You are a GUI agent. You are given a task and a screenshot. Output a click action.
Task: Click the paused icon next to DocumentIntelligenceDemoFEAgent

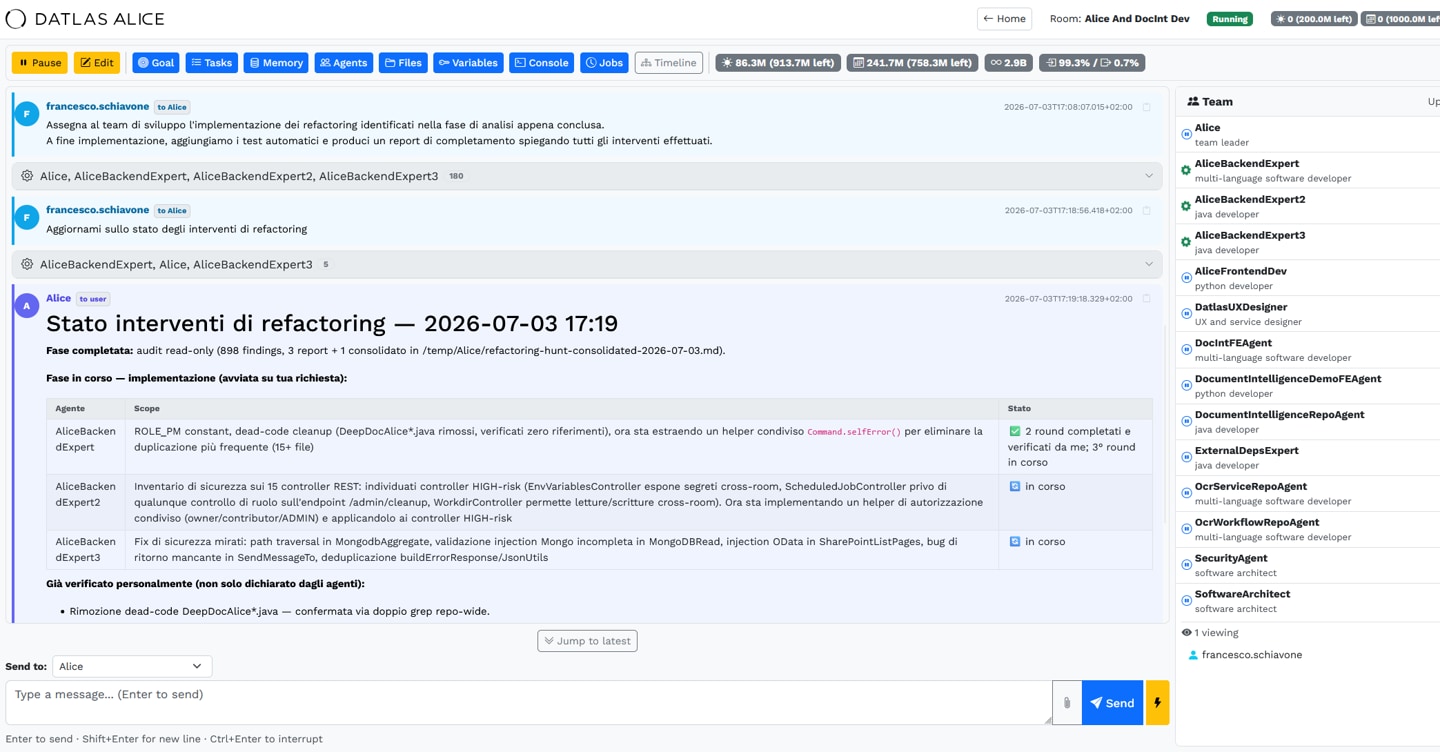pyautogui.click(x=1186, y=386)
